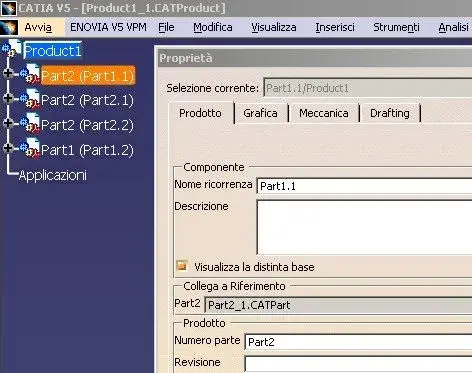Click the part icon of Part1 (Part1.2)
Viewport: 472px width, 373px height.
pos(30,148)
